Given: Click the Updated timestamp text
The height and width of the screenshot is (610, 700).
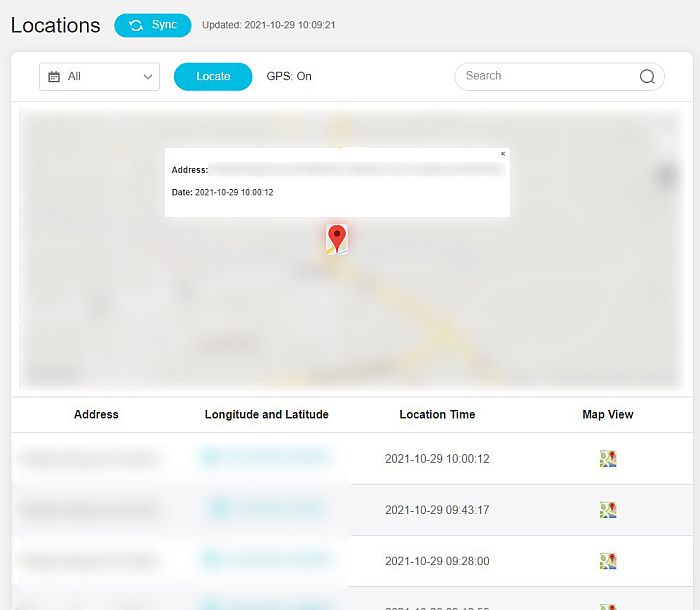Looking at the screenshot, I should pyautogui.click(x=269, y=25).
